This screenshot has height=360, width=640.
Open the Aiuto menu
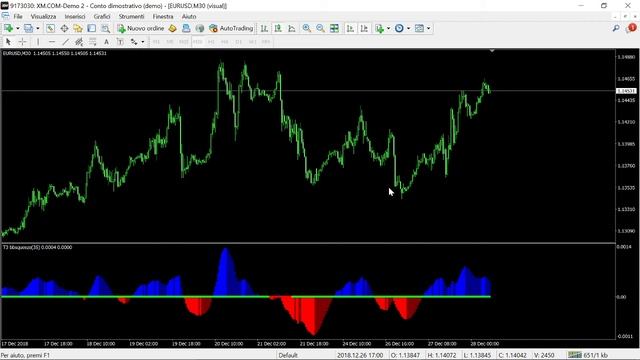(189, 16)
